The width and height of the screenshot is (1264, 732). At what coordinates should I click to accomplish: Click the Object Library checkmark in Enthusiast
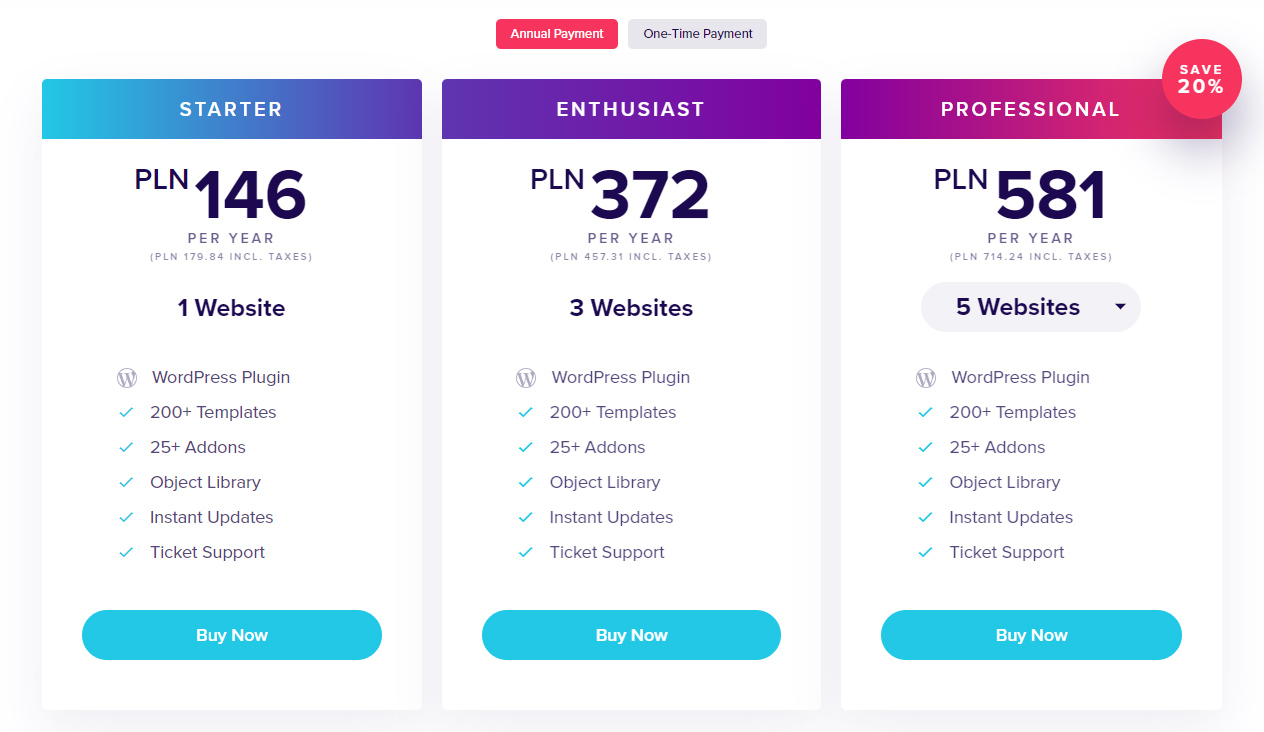525,482
